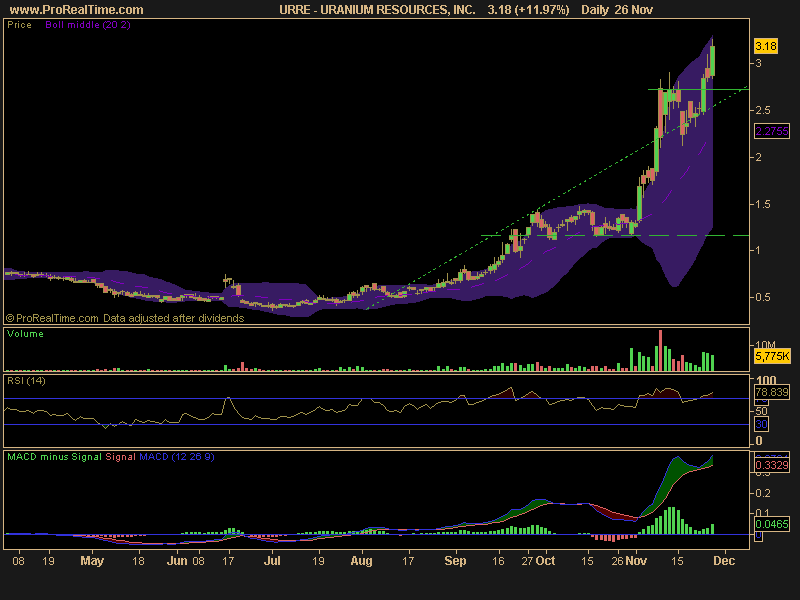Select the Price panel label
This screenshot has width=800, height=600.
pyautogui.click(x=19, y=24)
